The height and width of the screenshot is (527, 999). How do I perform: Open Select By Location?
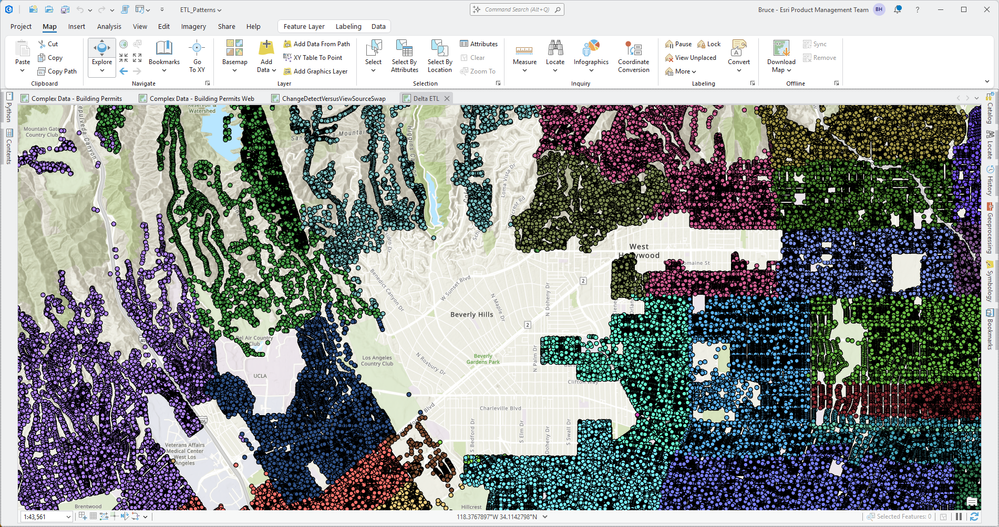(x=440, y=56)
